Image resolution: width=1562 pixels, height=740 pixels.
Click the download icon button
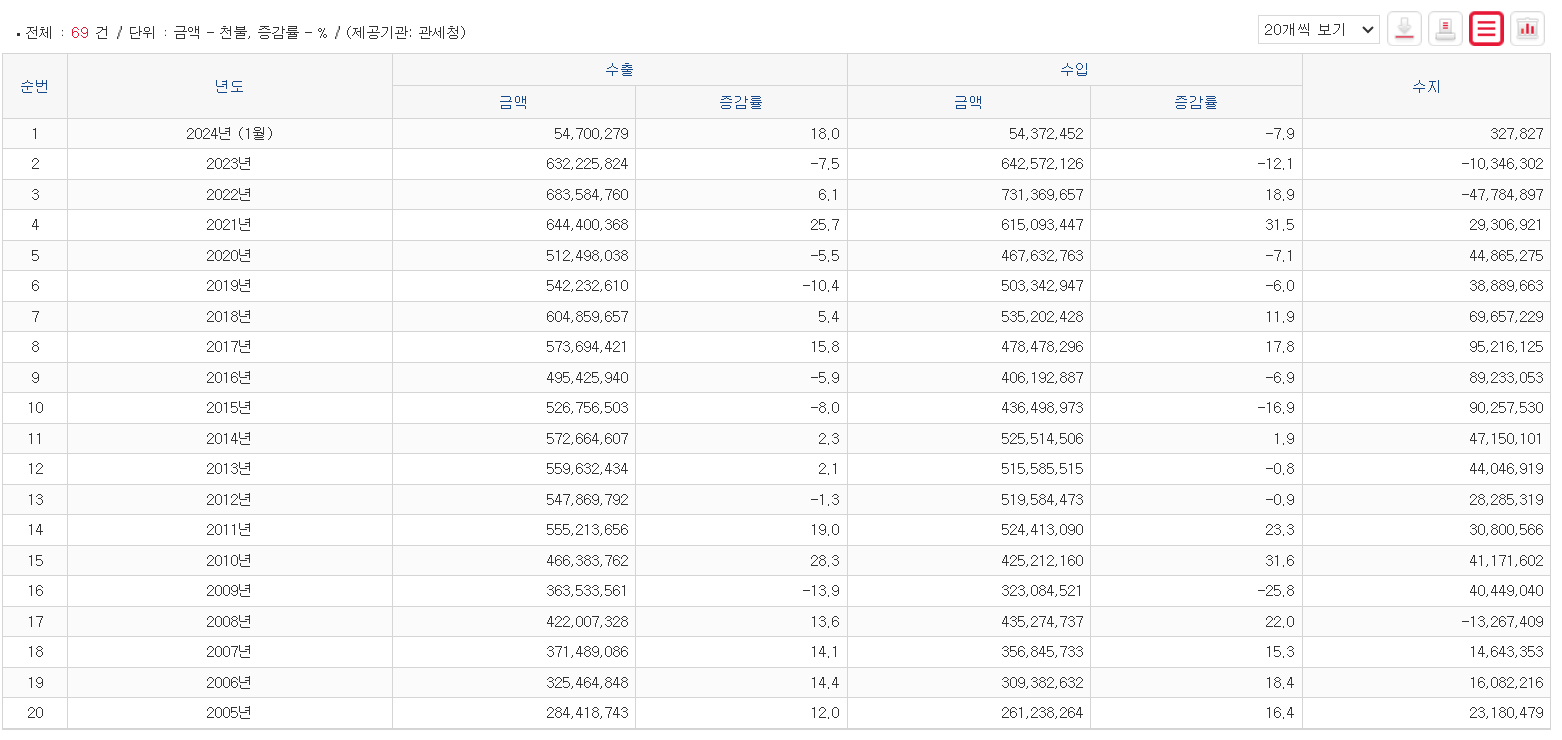point(1405,29)
